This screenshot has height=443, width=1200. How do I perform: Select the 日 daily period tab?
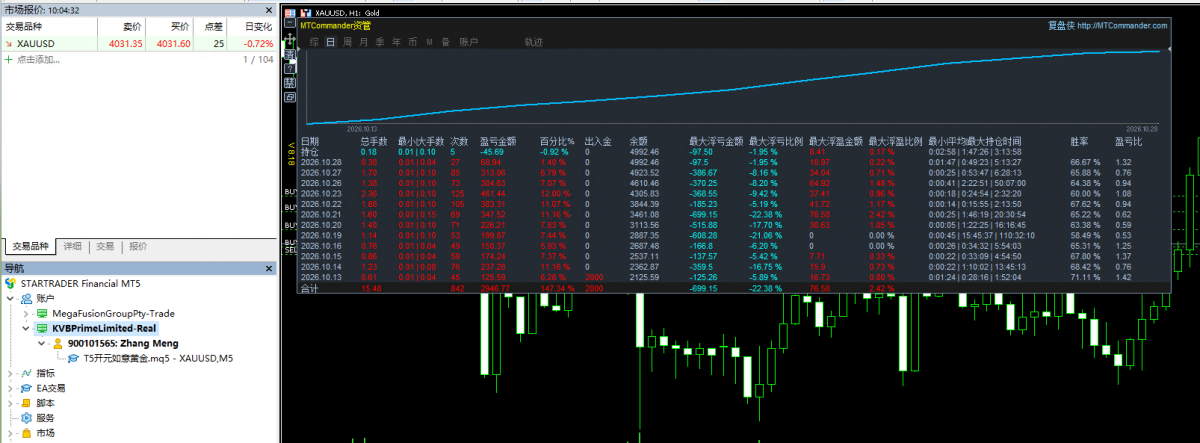pos(330,42)
